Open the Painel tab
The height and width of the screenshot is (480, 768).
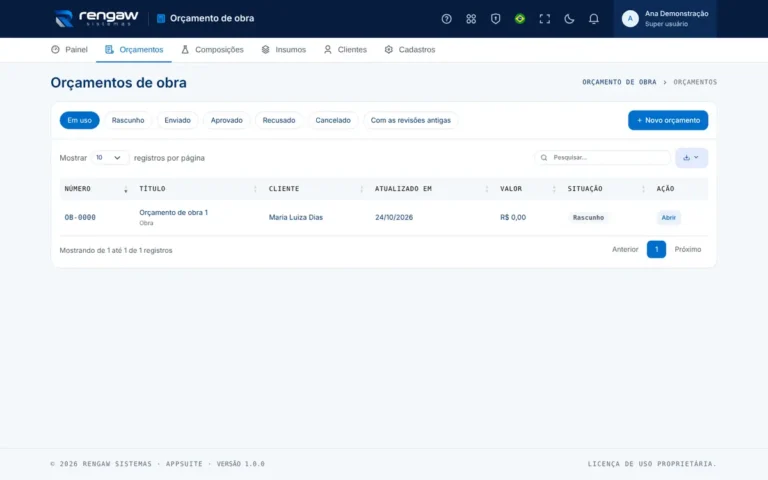point(69,49)
